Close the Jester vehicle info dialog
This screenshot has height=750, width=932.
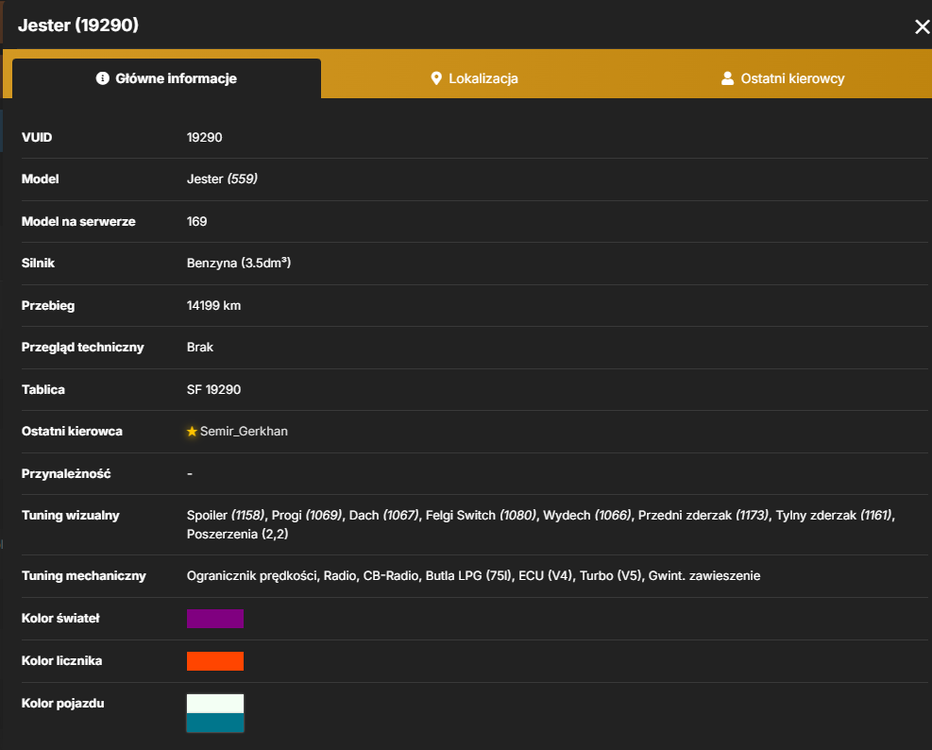[x=922, y=27]
